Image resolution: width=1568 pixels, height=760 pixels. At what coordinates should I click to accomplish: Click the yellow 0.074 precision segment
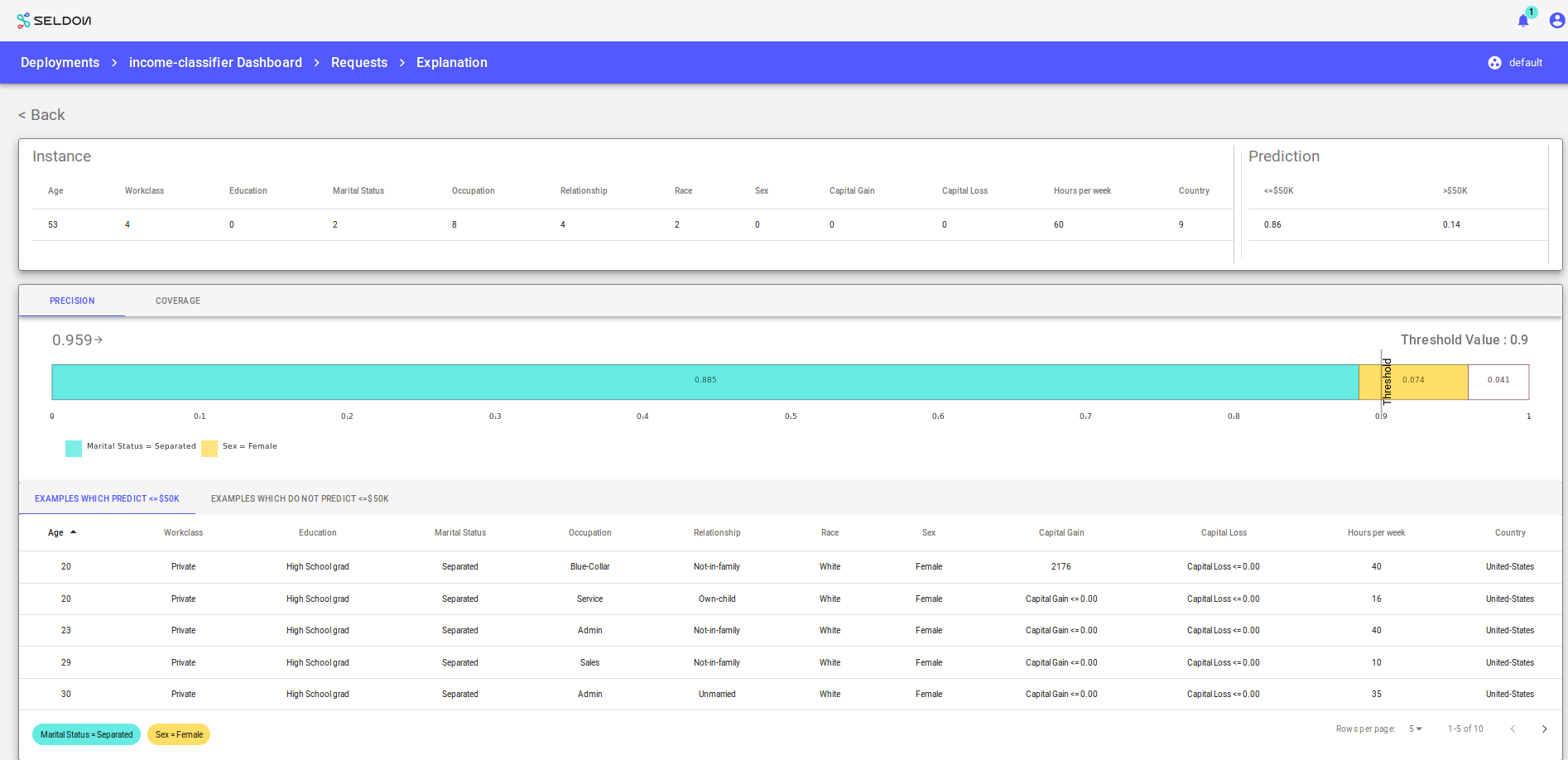1413,382
